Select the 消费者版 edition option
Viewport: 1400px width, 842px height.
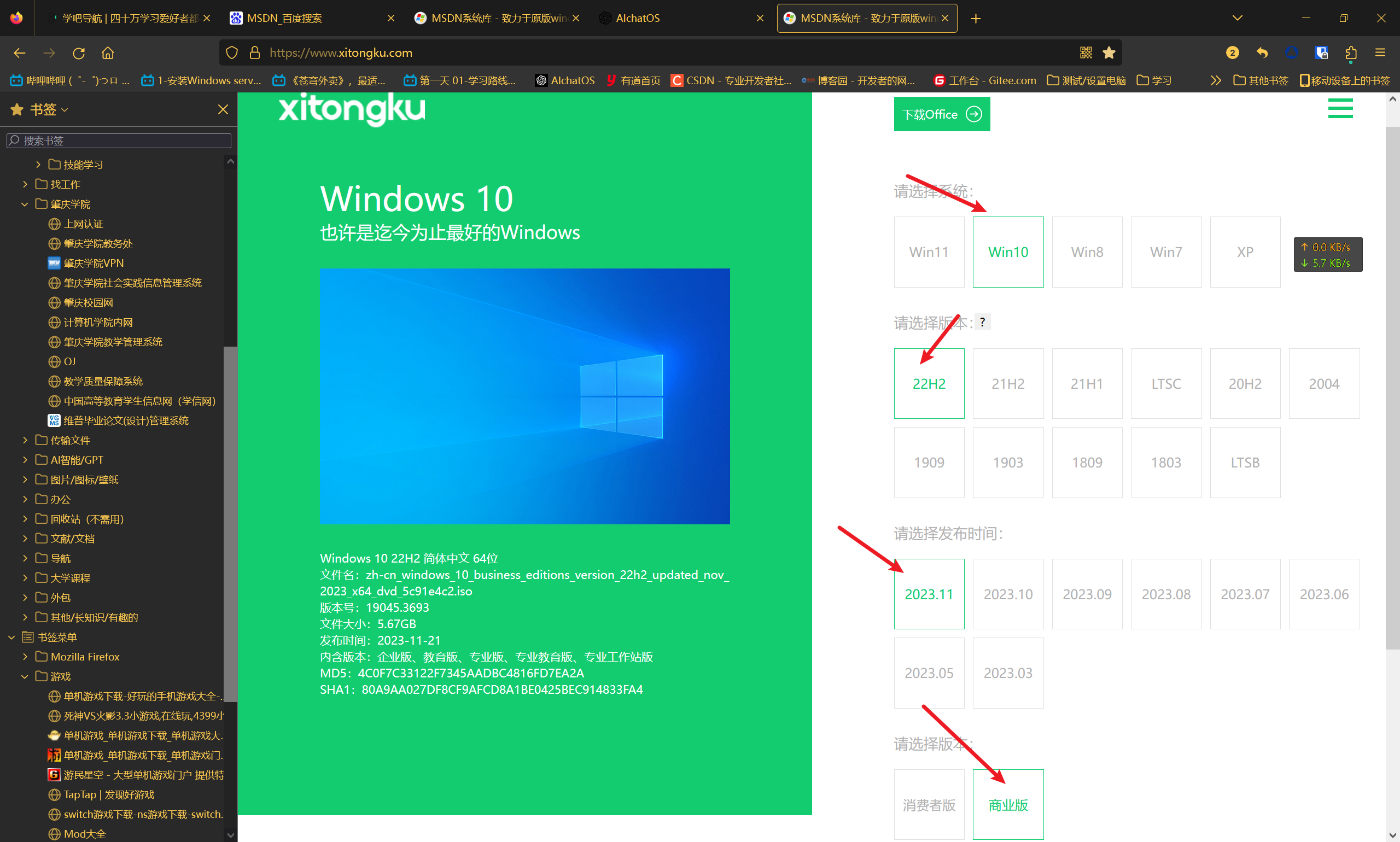coord(929,805)
